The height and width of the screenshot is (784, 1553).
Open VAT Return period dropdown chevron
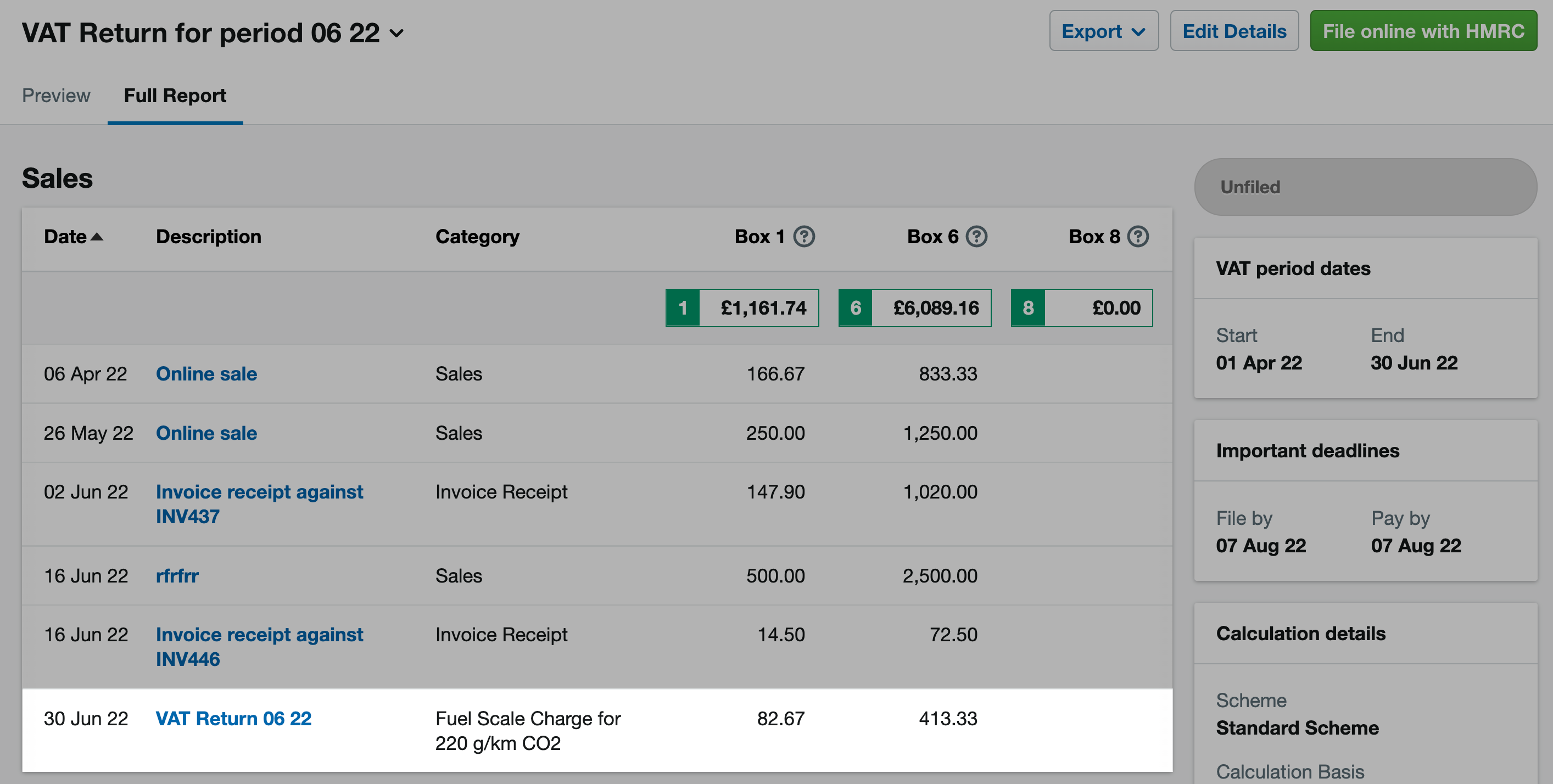pyautogui.click(x=396, y=33)
